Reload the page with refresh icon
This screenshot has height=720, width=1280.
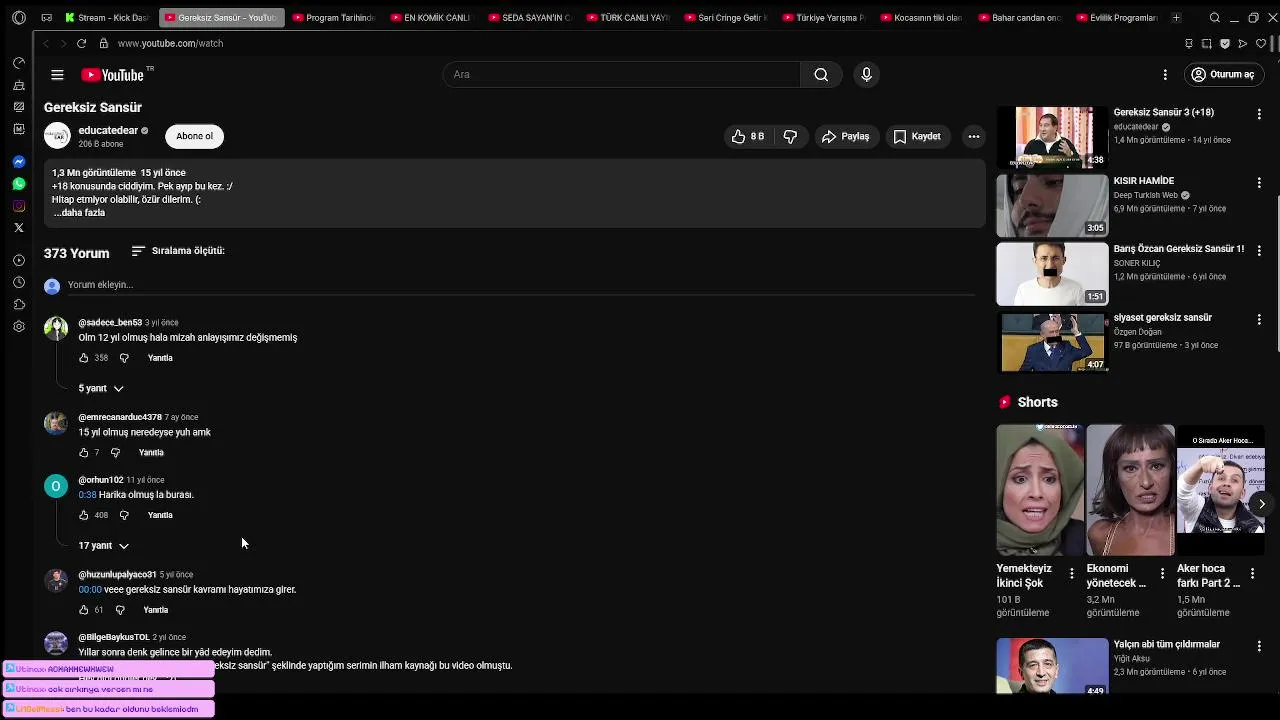pyautogui.click(x=81, y=43)
